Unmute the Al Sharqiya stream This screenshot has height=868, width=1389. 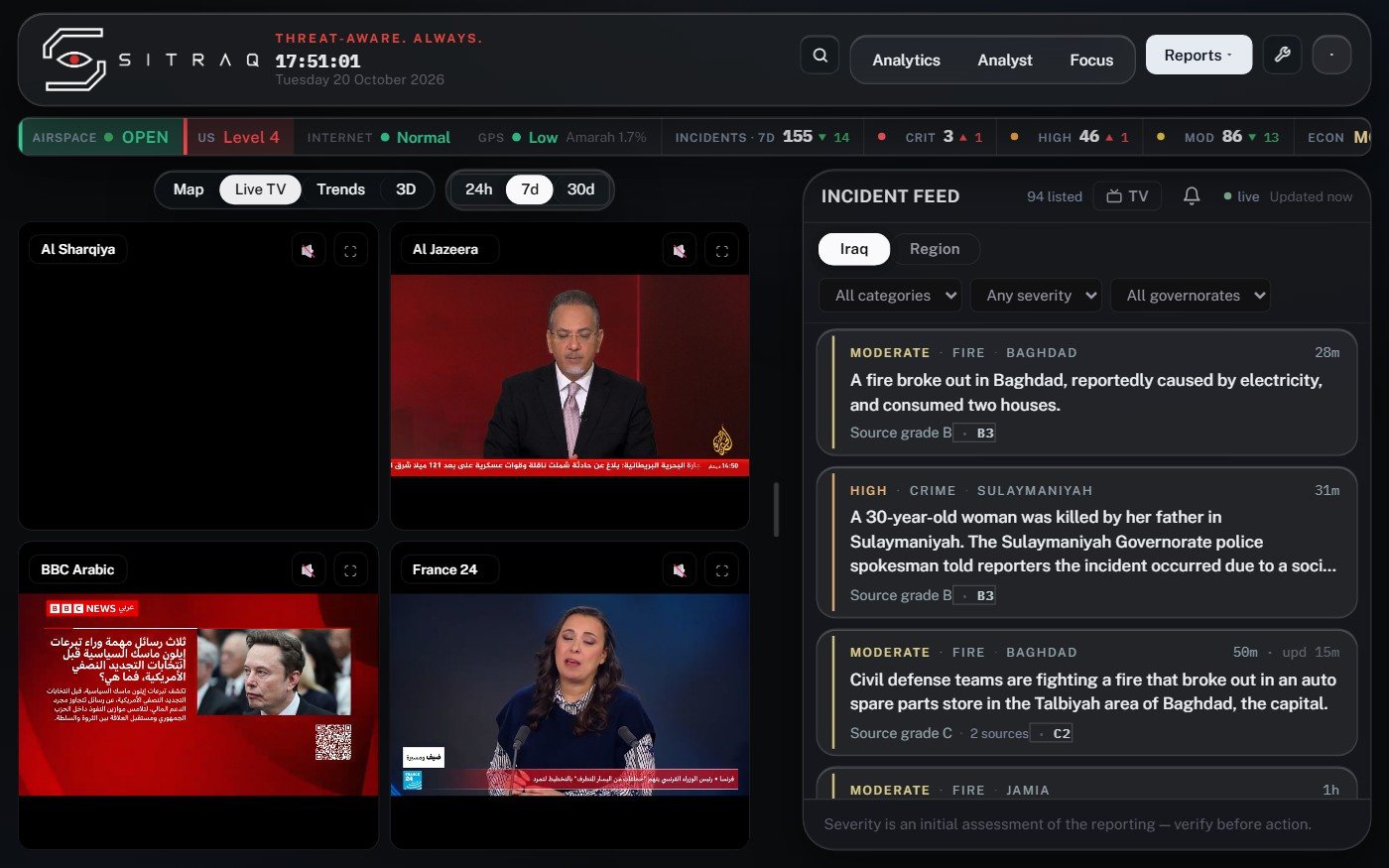point(309,251)
